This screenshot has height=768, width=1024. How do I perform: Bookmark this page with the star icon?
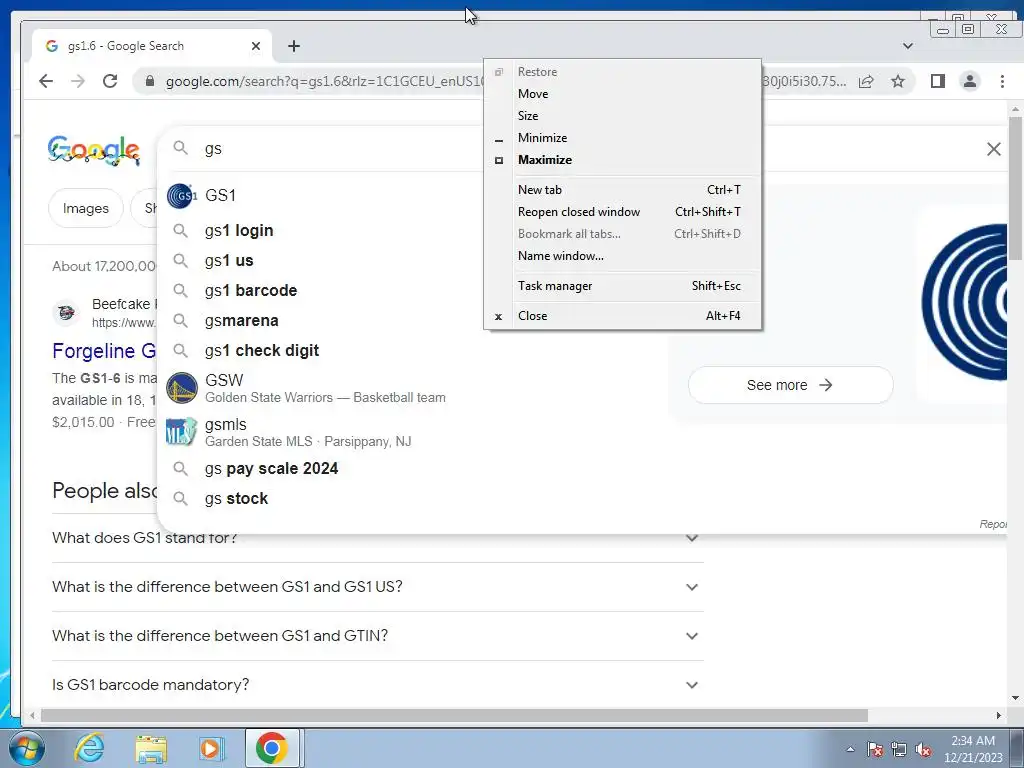tap(898, 81)
